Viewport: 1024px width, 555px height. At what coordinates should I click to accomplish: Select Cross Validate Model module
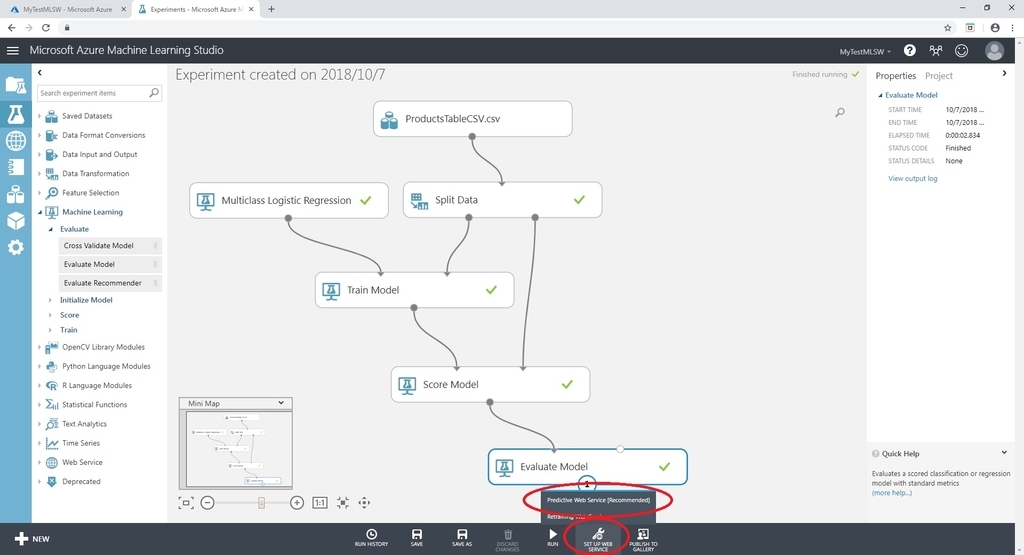(x=110, y=246)
